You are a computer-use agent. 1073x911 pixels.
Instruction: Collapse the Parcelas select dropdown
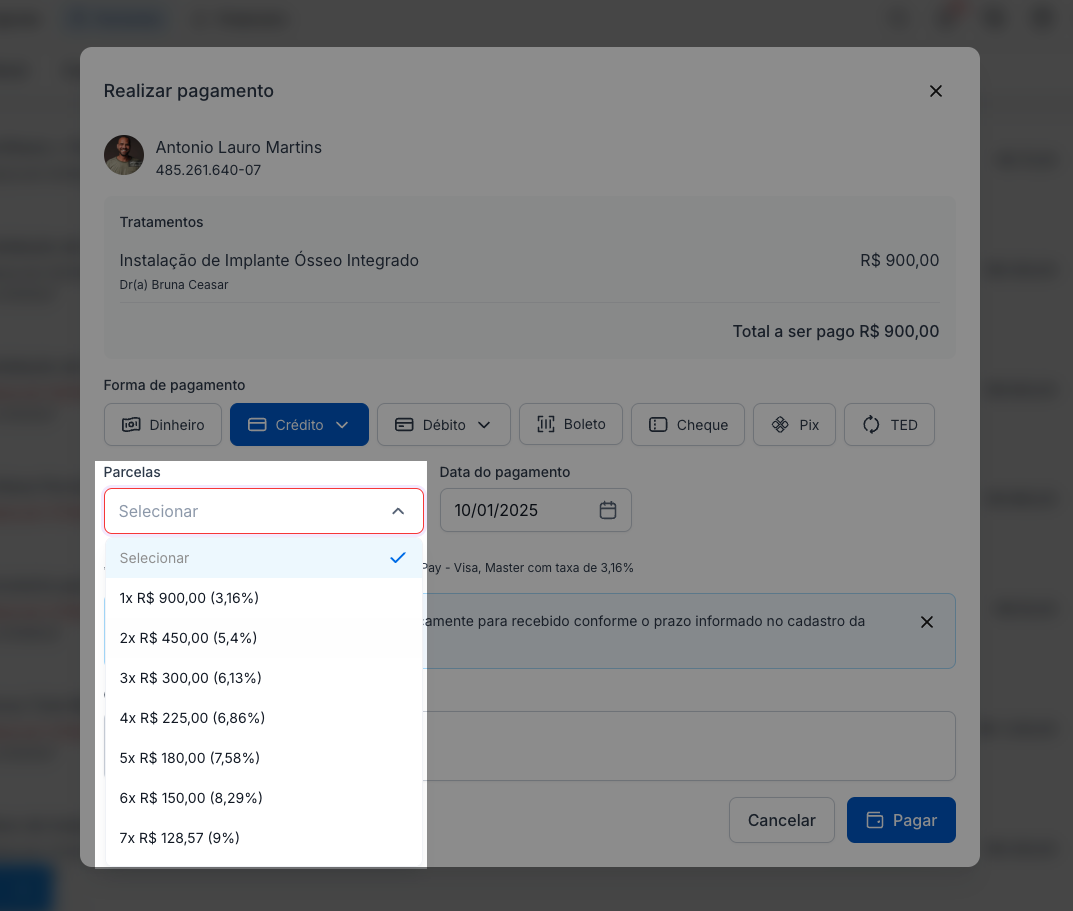coord(398,511)
